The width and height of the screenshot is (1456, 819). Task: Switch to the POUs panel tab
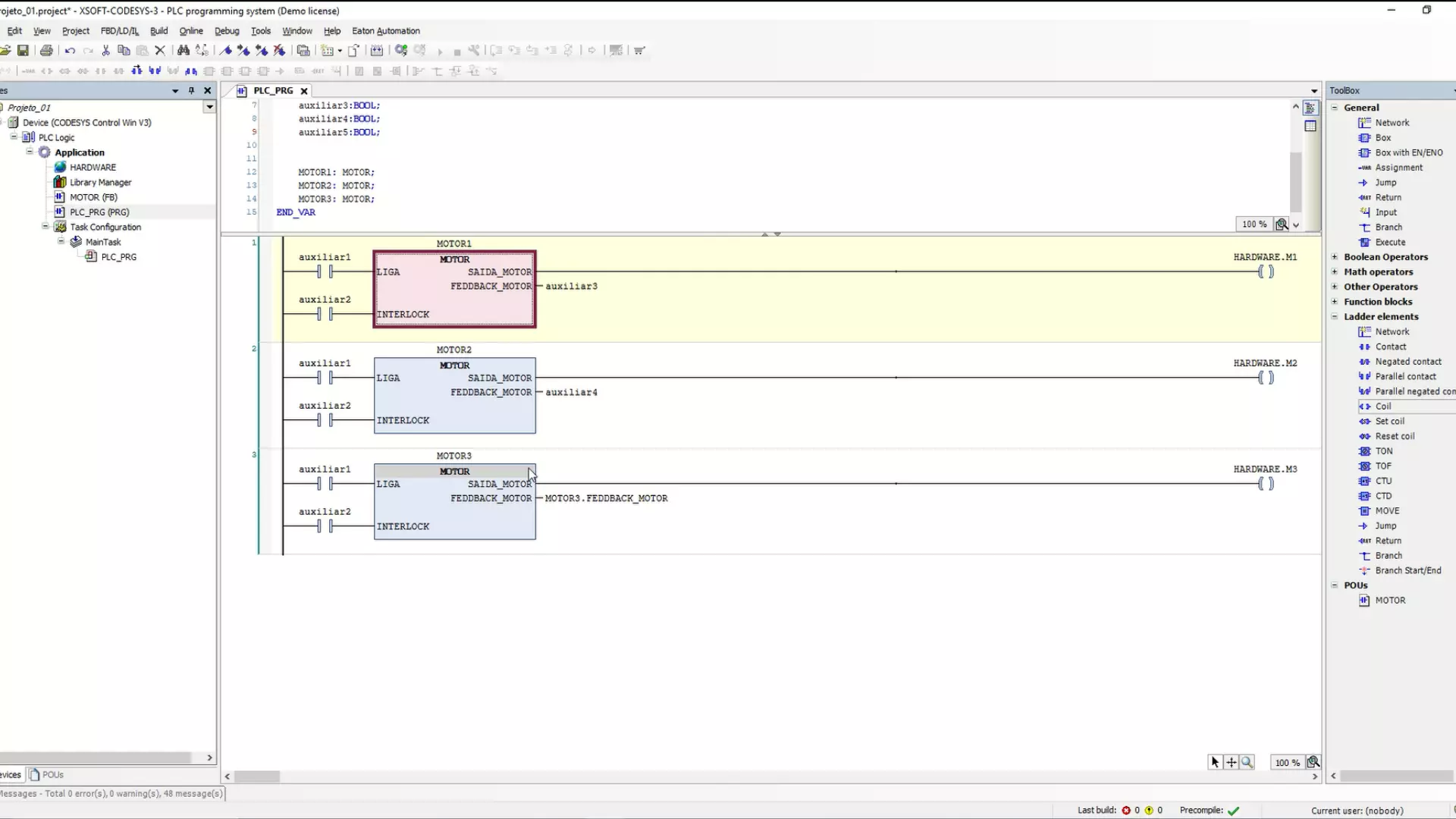(x=47, y=774)
